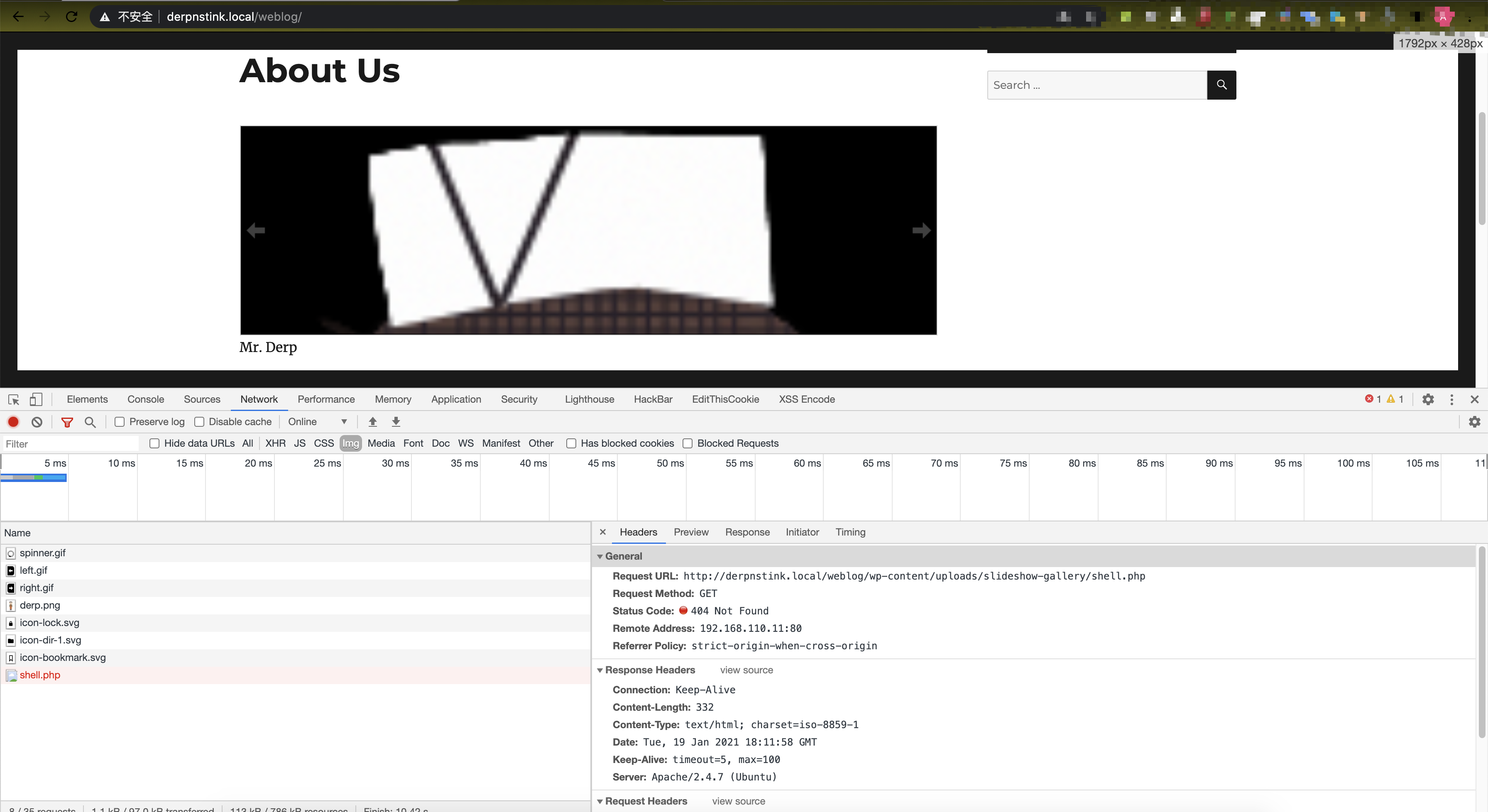Click the blog Search input field
1488x812 pixels.
point(1097,85)
